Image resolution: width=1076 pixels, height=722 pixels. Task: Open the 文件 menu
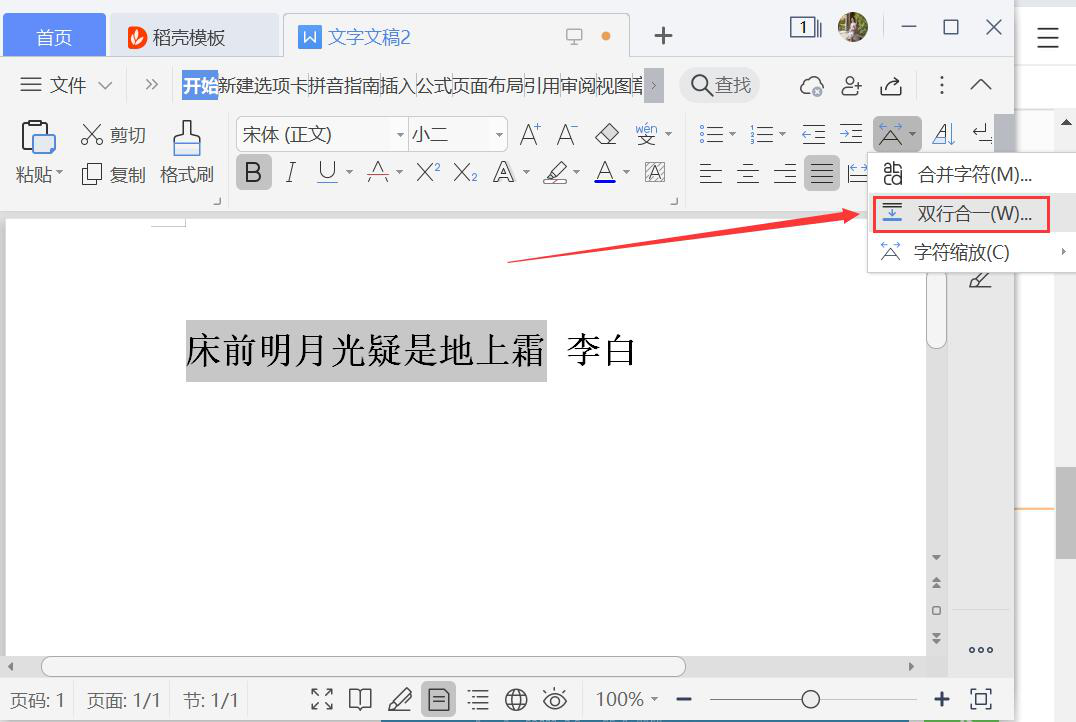coord(66,85)
